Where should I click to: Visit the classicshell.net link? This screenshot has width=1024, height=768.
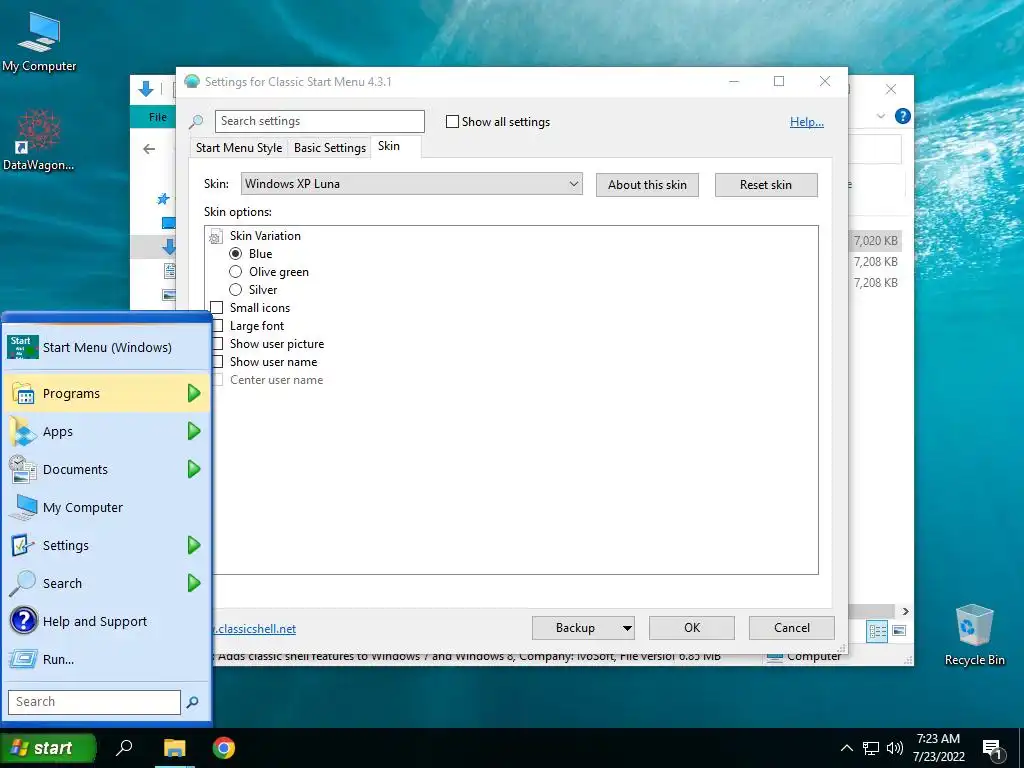(x=254, y=629)
